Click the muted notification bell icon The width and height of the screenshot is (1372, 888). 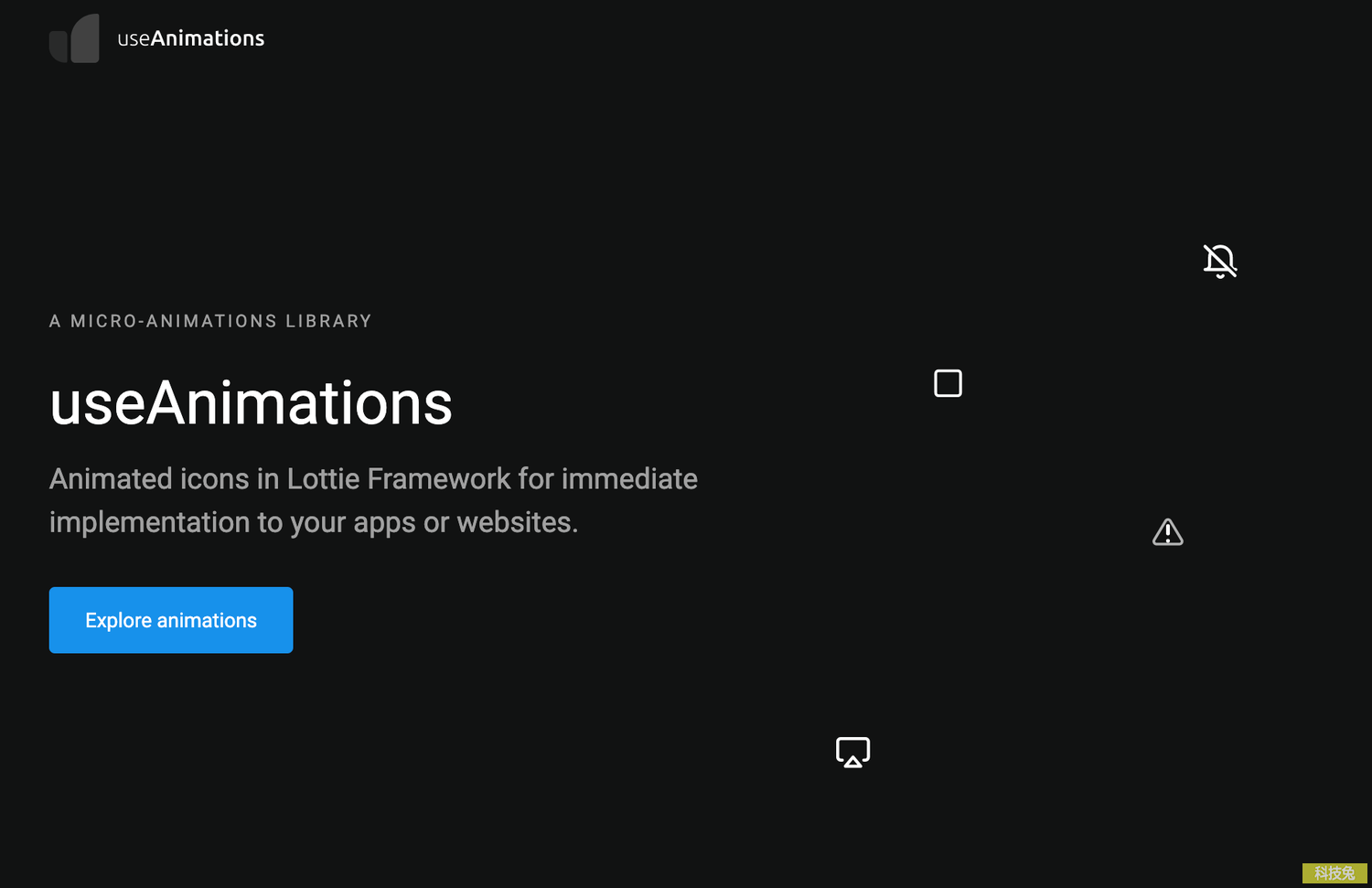point(1220,262)
